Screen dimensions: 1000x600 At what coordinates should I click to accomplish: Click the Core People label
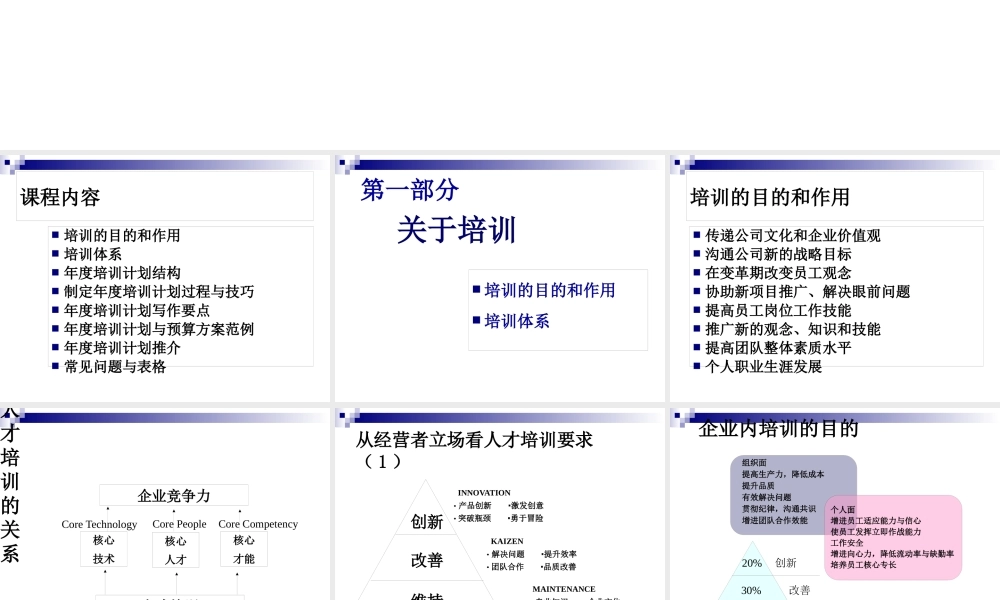[x=179, y=524]
